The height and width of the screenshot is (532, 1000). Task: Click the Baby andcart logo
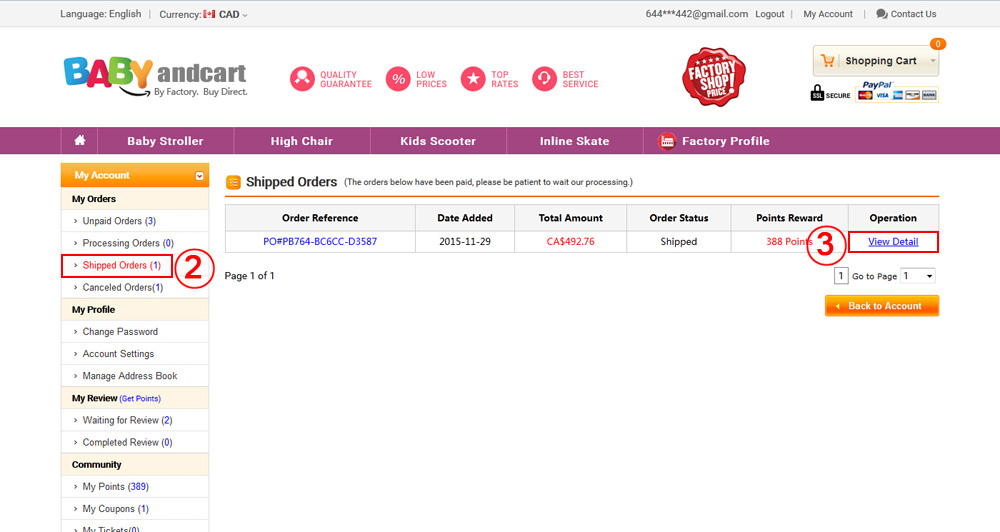click(155, 77)
